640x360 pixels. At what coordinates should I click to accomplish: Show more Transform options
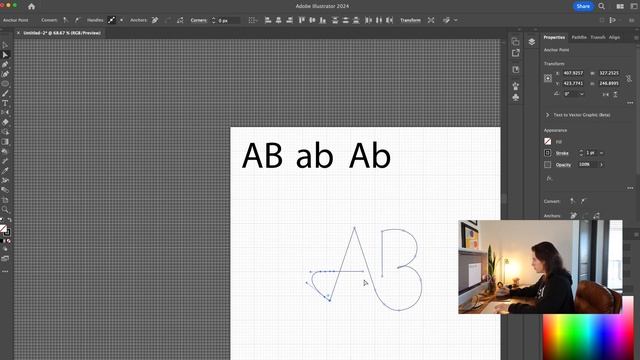[630, 103]
